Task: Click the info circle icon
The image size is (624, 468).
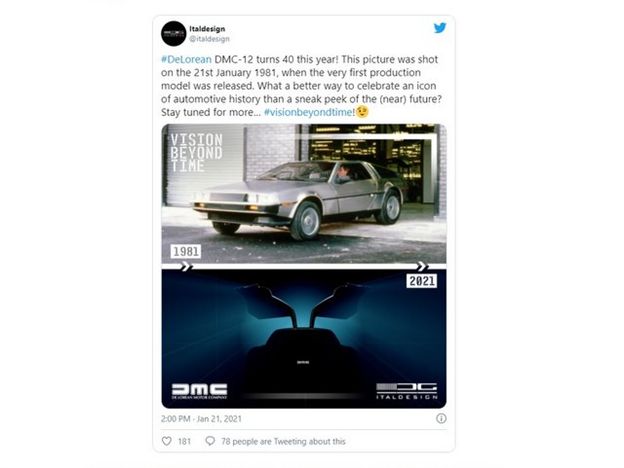Action: pos(441,418)
